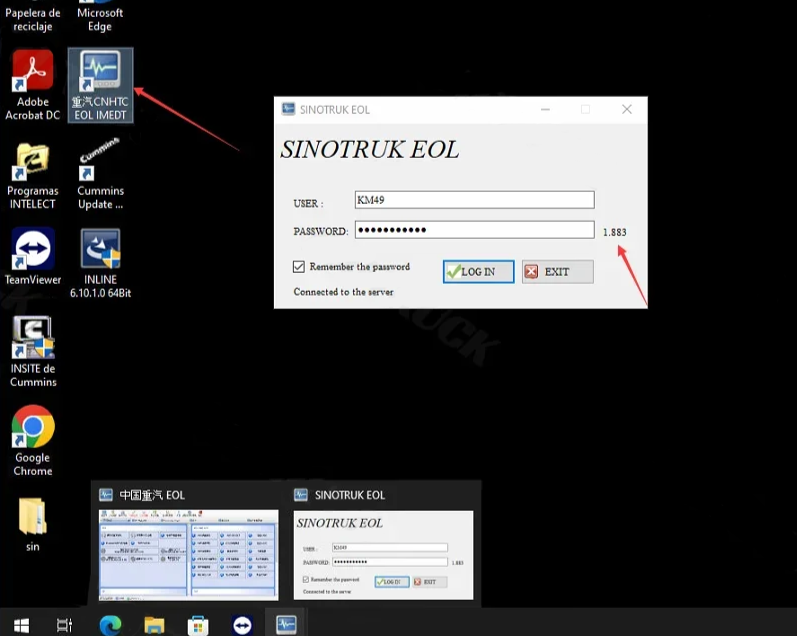
Task: Focus the PASSWORD input field
Action: pos(474,230)
